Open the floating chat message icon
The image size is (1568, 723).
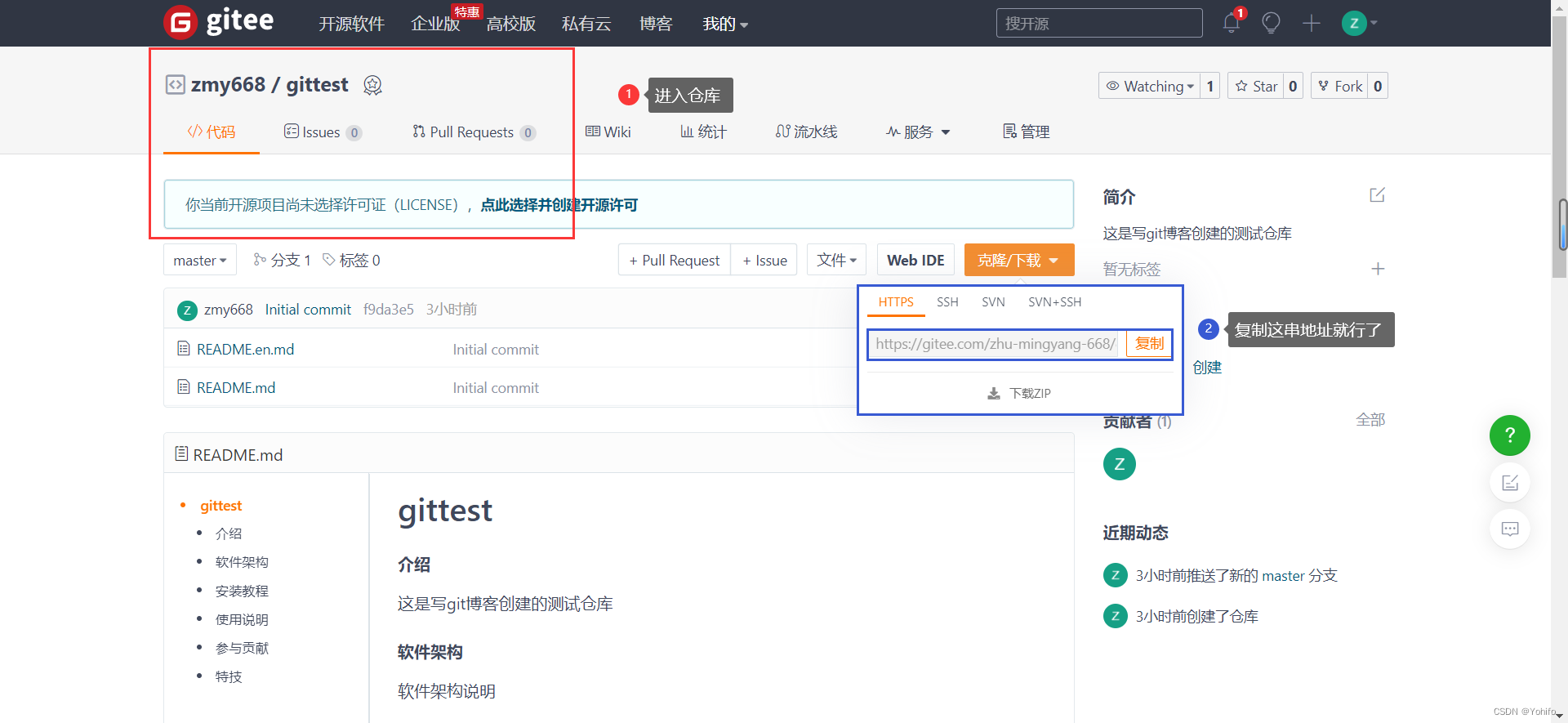(1509, 529)
